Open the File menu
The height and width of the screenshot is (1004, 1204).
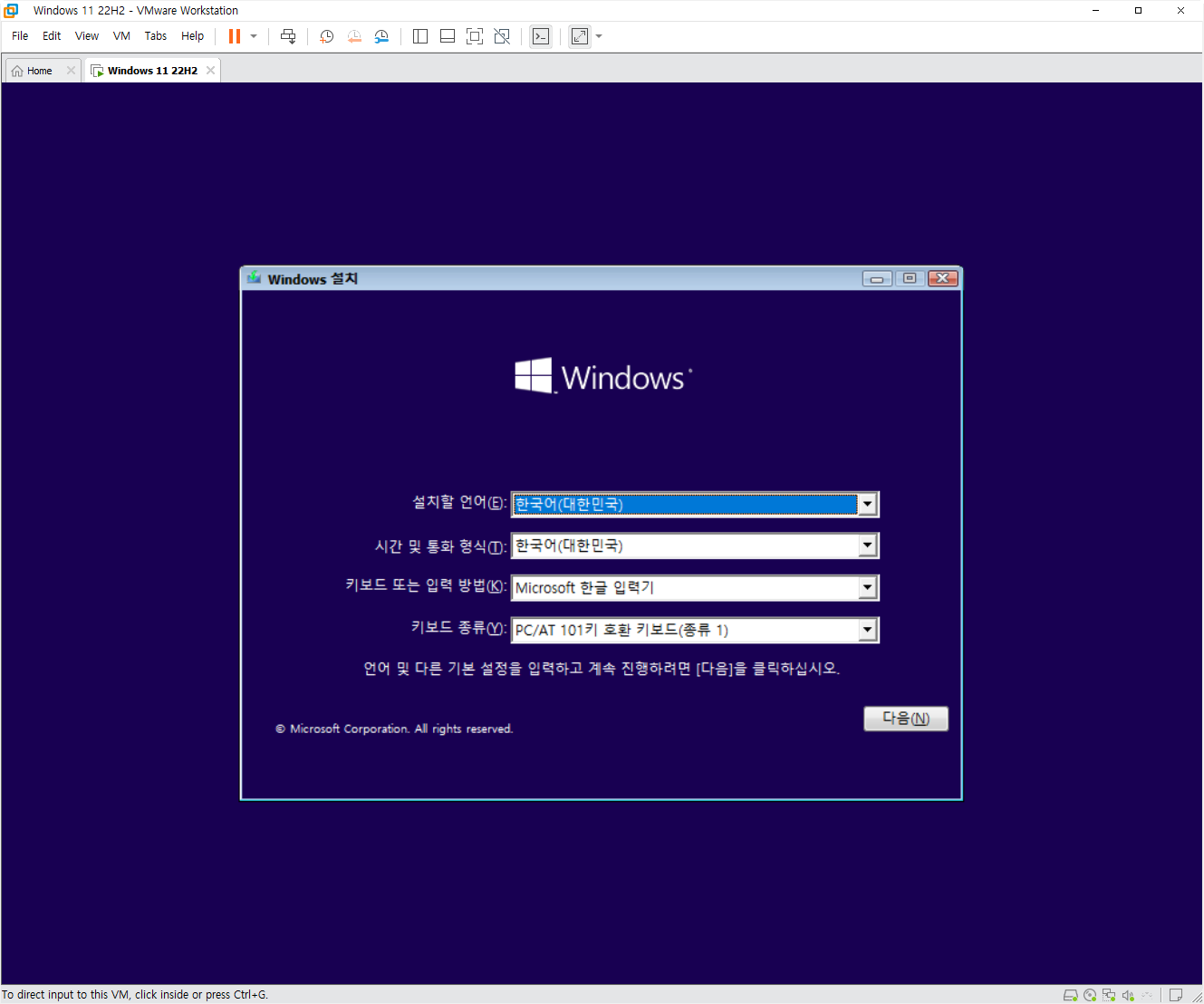(20, 36)
